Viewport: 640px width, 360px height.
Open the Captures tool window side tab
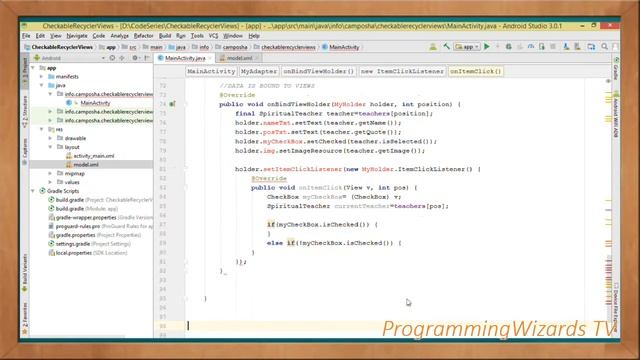pos(25,151)
